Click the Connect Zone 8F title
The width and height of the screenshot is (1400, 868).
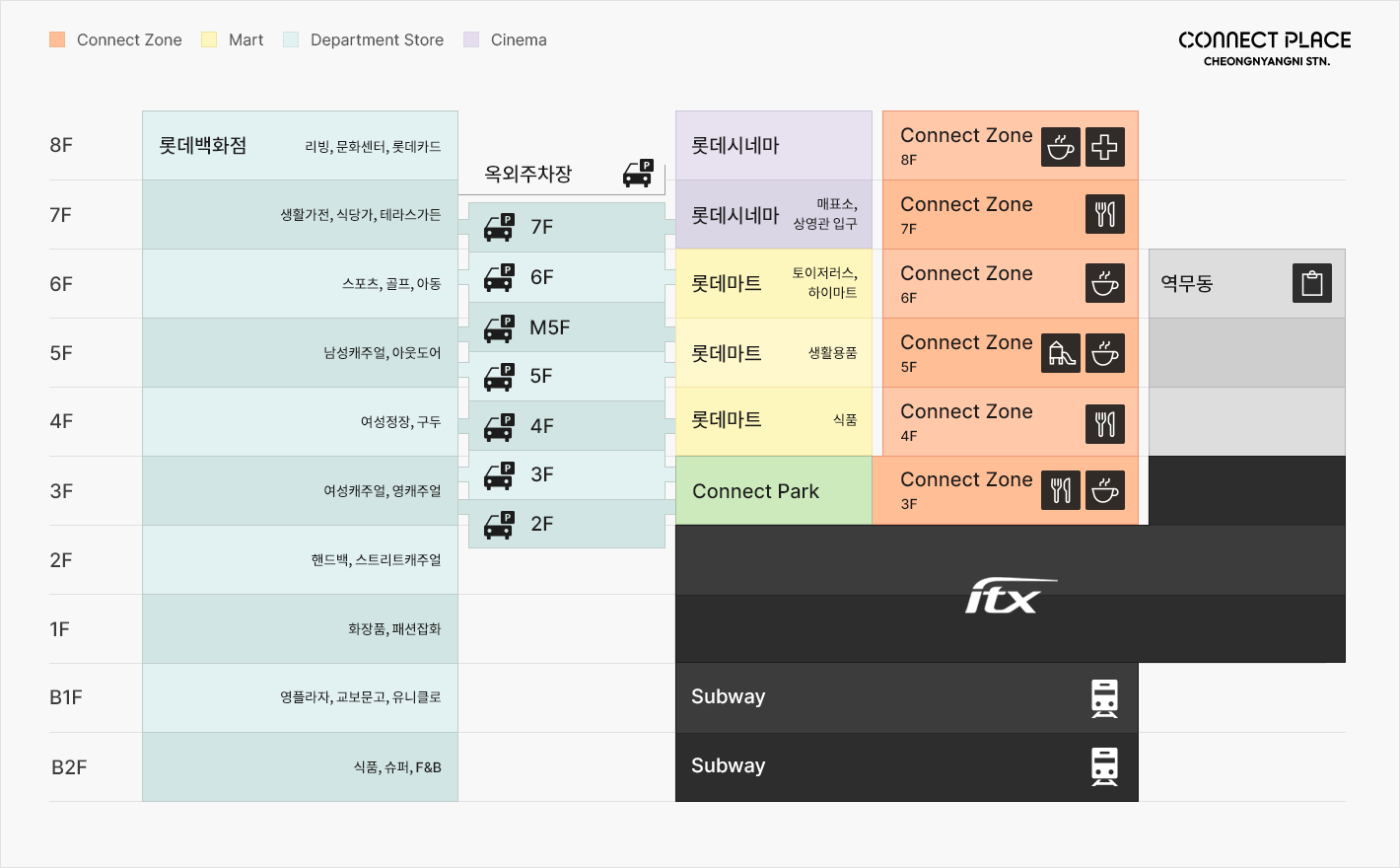pos(966,135)
